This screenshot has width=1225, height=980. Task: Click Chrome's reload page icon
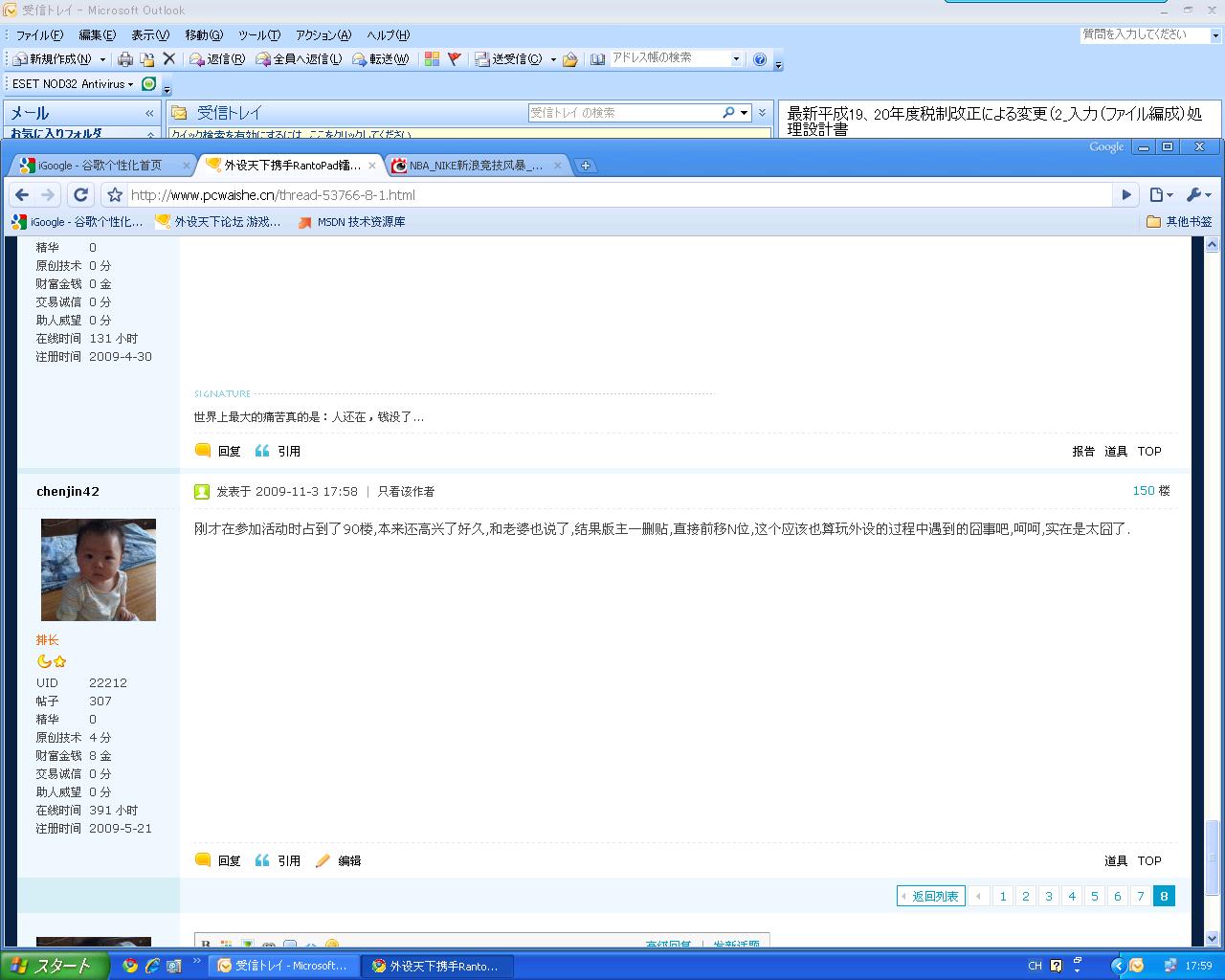click(x=81, y=195)
